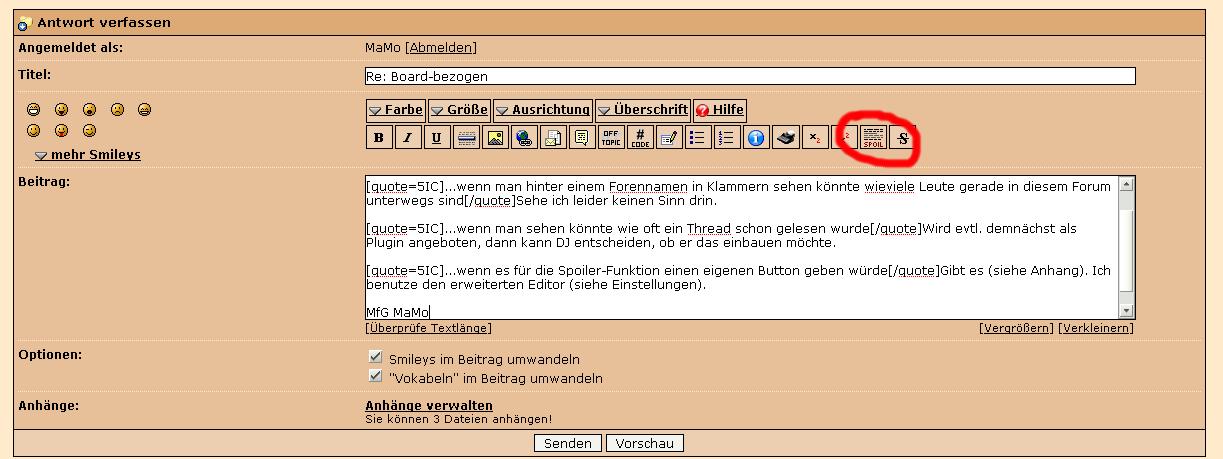Click the Vorschau preview button
This screenshot has height=459, width=1223.
pyautogui.click(x=645, y=443)
